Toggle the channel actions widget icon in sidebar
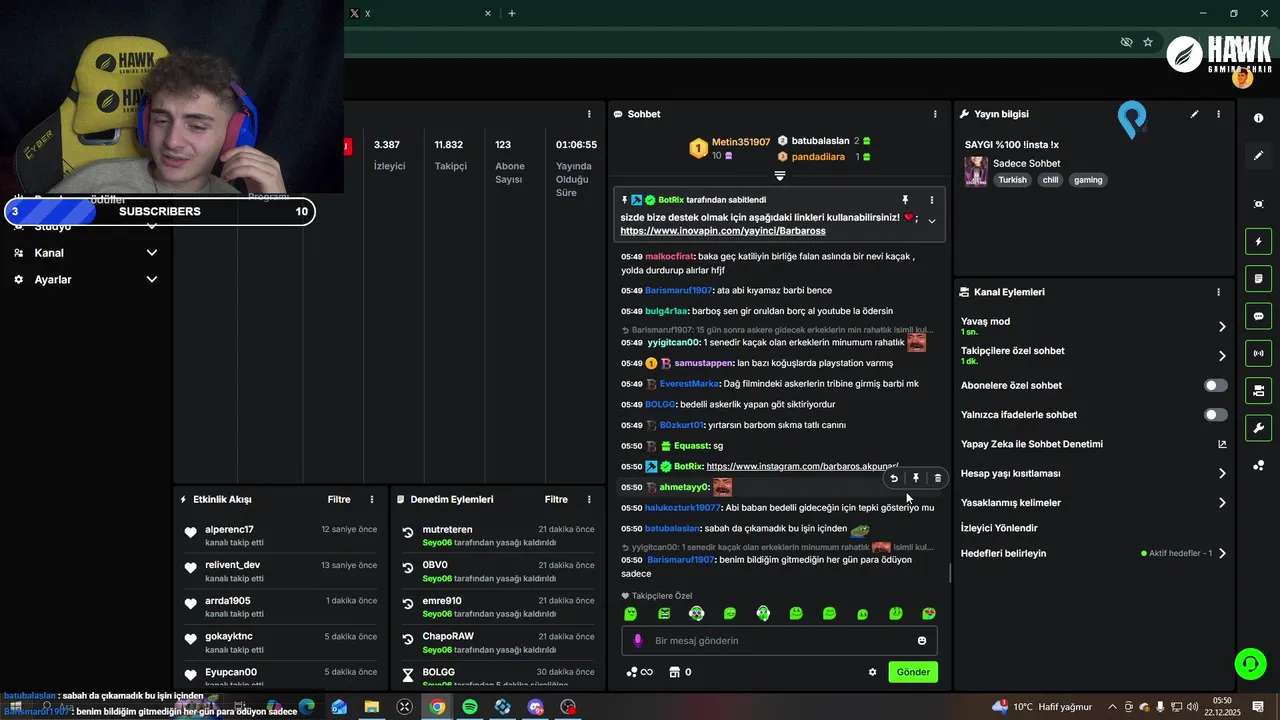This screenshot has height=720, width=1280. [1258, 390]
